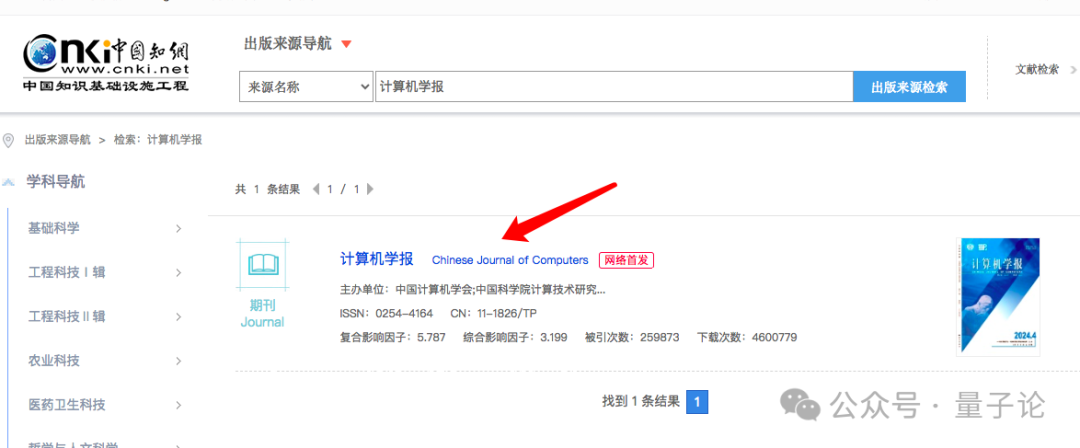Viewport: 1080px width, 448px height.
Task: Expand the 工程科技 I 辑 category
Action: tap(179, 273)
